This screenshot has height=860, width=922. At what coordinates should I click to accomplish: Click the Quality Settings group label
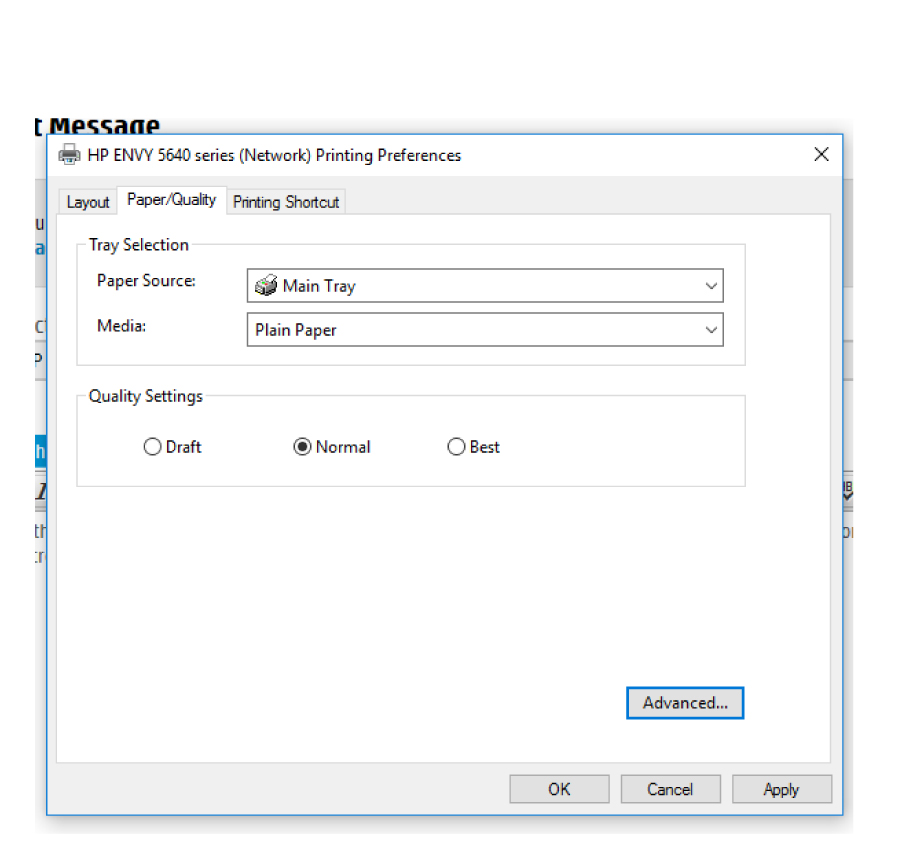146,396
